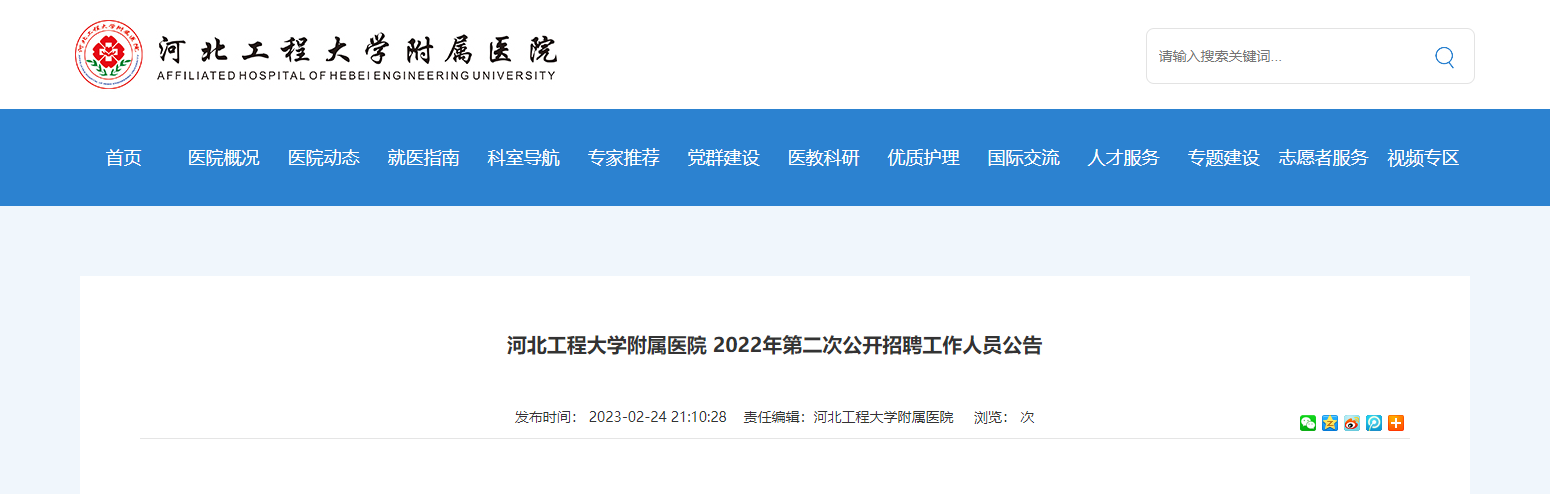Image resolution: width=1550 pixels, height=494 pixels.
Task: Open the 医院动态 menu
Action: click(x=324, y=158)
